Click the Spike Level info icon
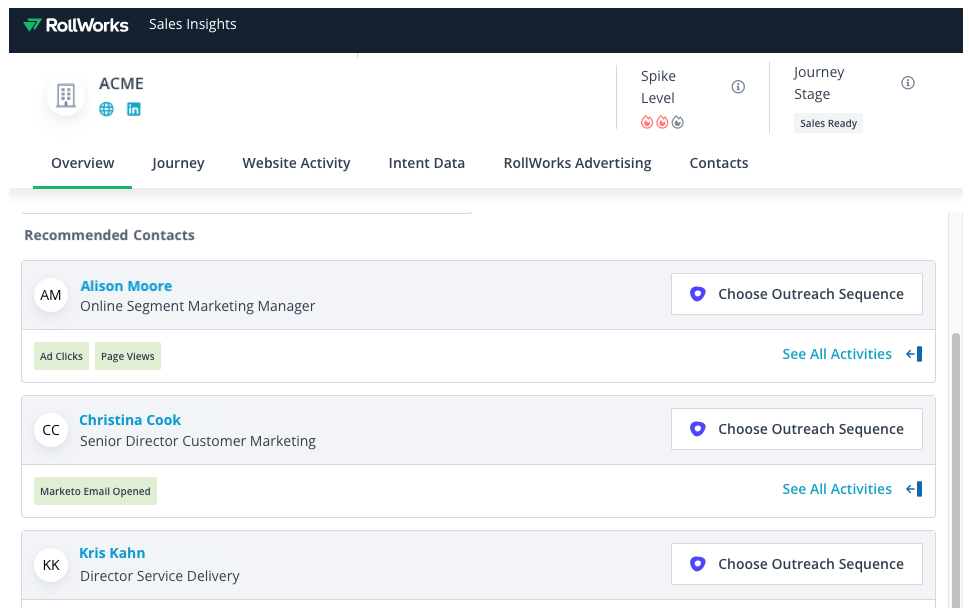Viewport: 969px width, 609px height. click(x=738, y=87)
